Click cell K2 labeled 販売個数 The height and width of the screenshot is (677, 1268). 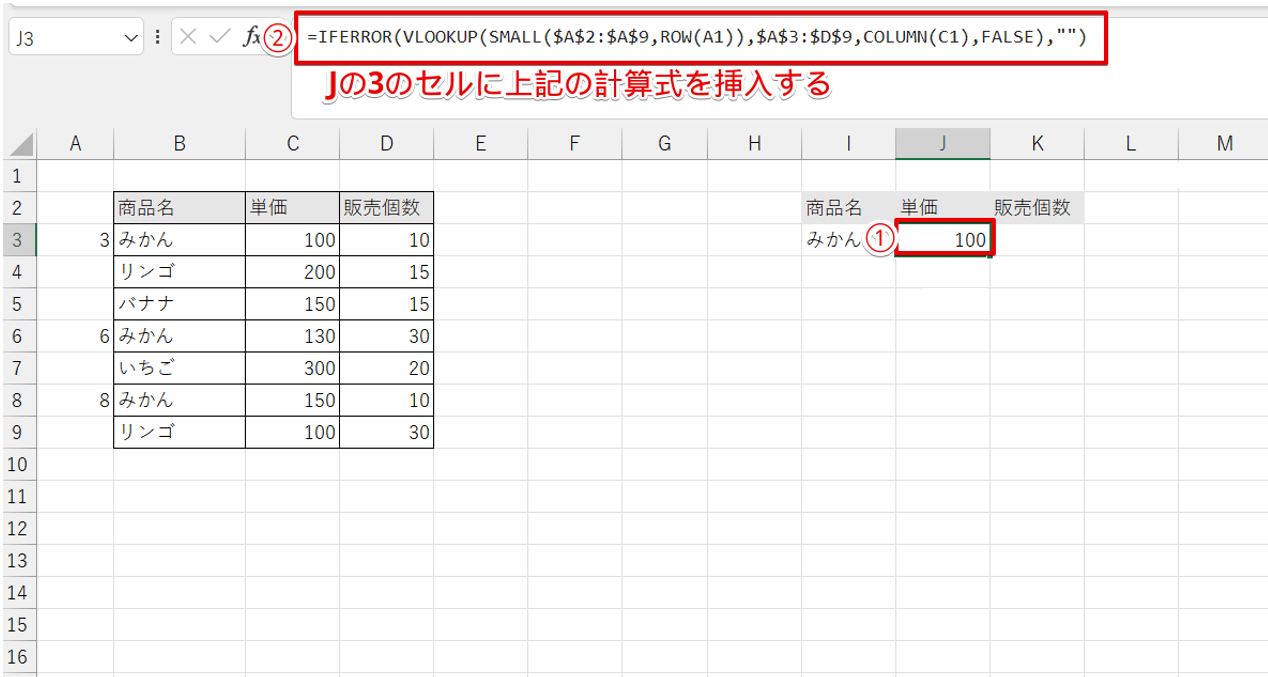click(x=1038, y=208)
